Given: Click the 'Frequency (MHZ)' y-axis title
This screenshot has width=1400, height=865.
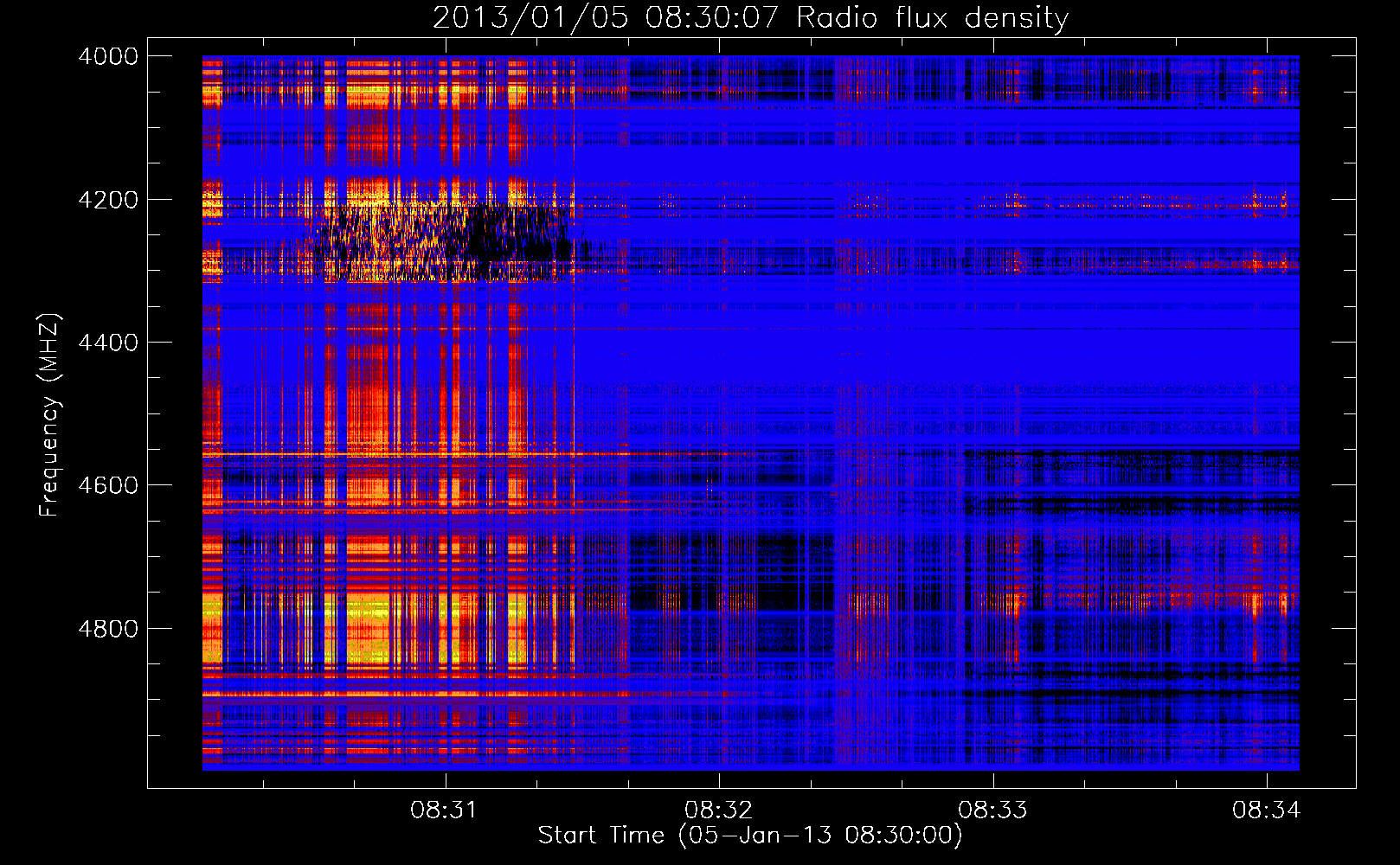Looking at the screenshot, I should [49, 415].
